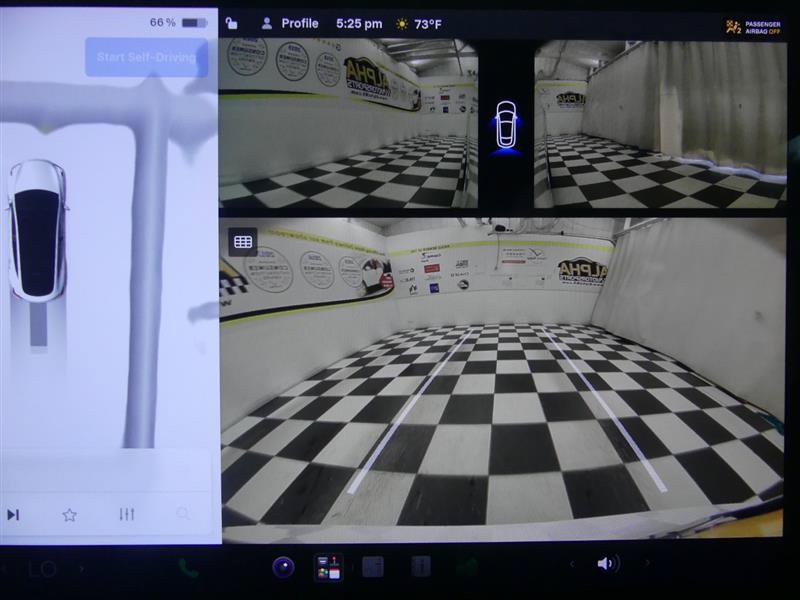Tap the volume speaker icon
The image size is (800, 600).
tap(608, 563)
